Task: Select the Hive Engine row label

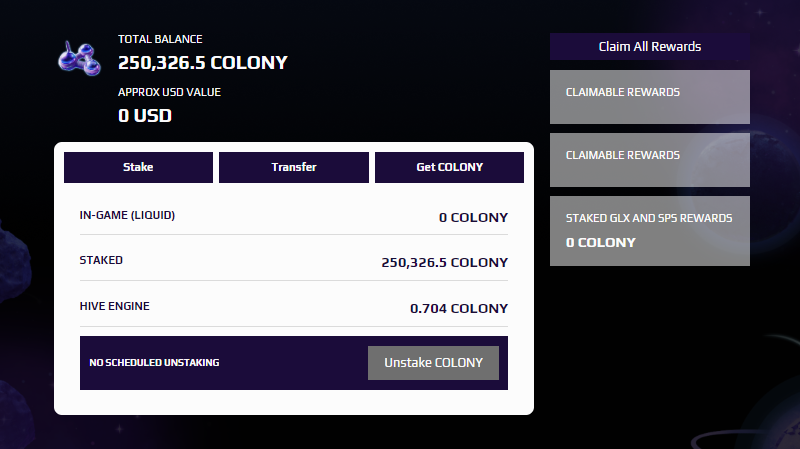Action: (114, 306)
